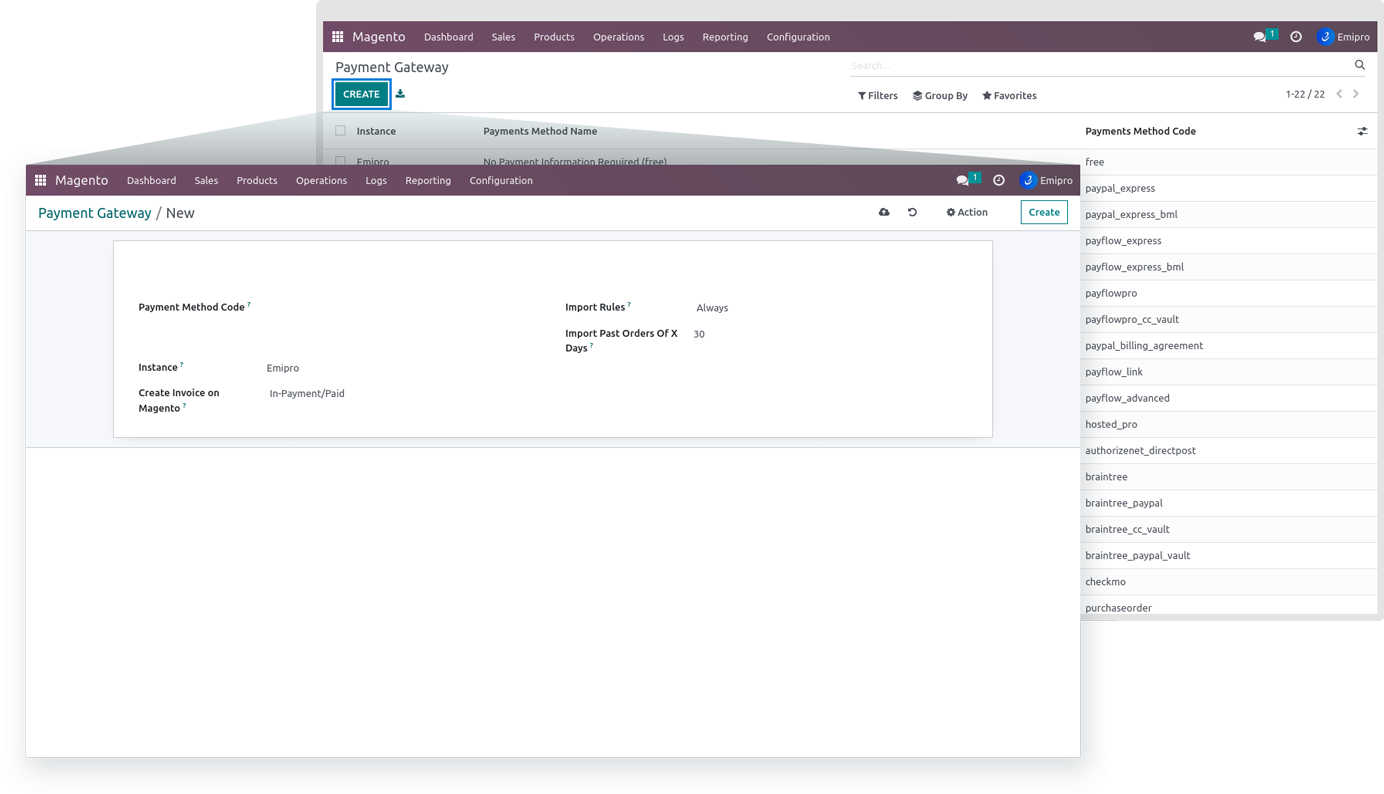
Task: Click the teal CREATE button
Action: tap(361, 94)
